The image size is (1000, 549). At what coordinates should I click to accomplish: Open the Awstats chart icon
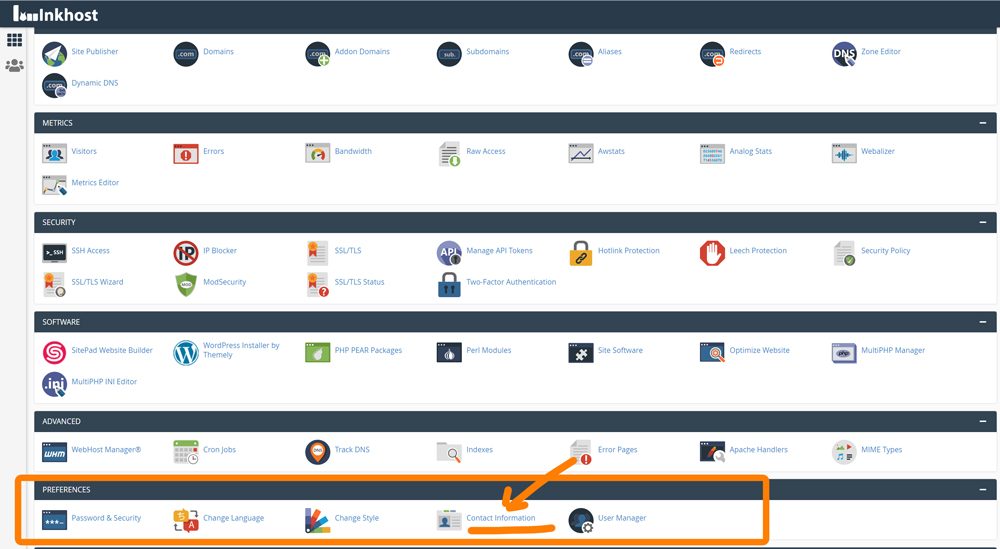tap(581, 154)
